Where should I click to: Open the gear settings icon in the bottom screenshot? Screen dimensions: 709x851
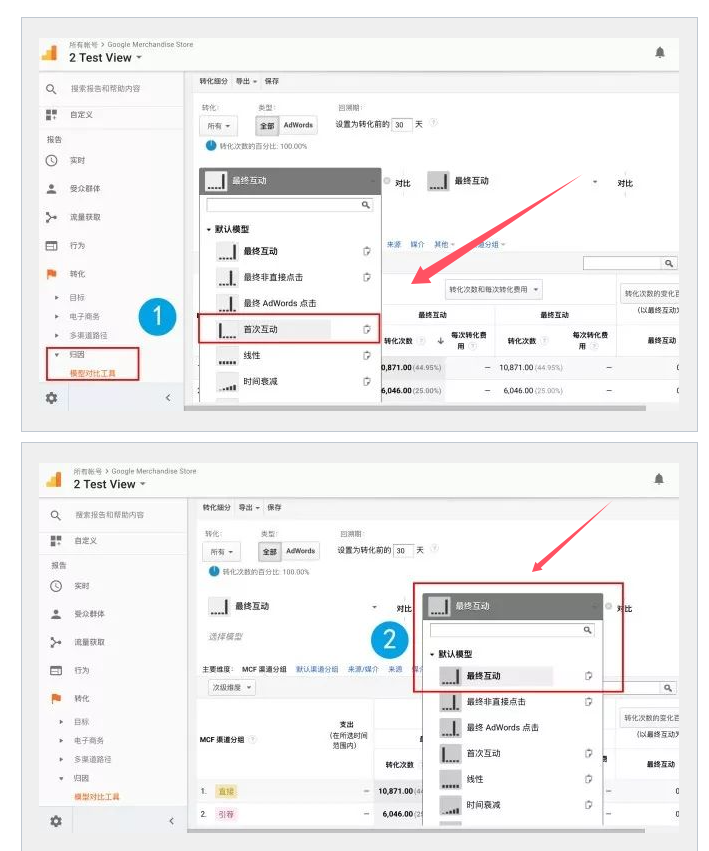point(56,820)
